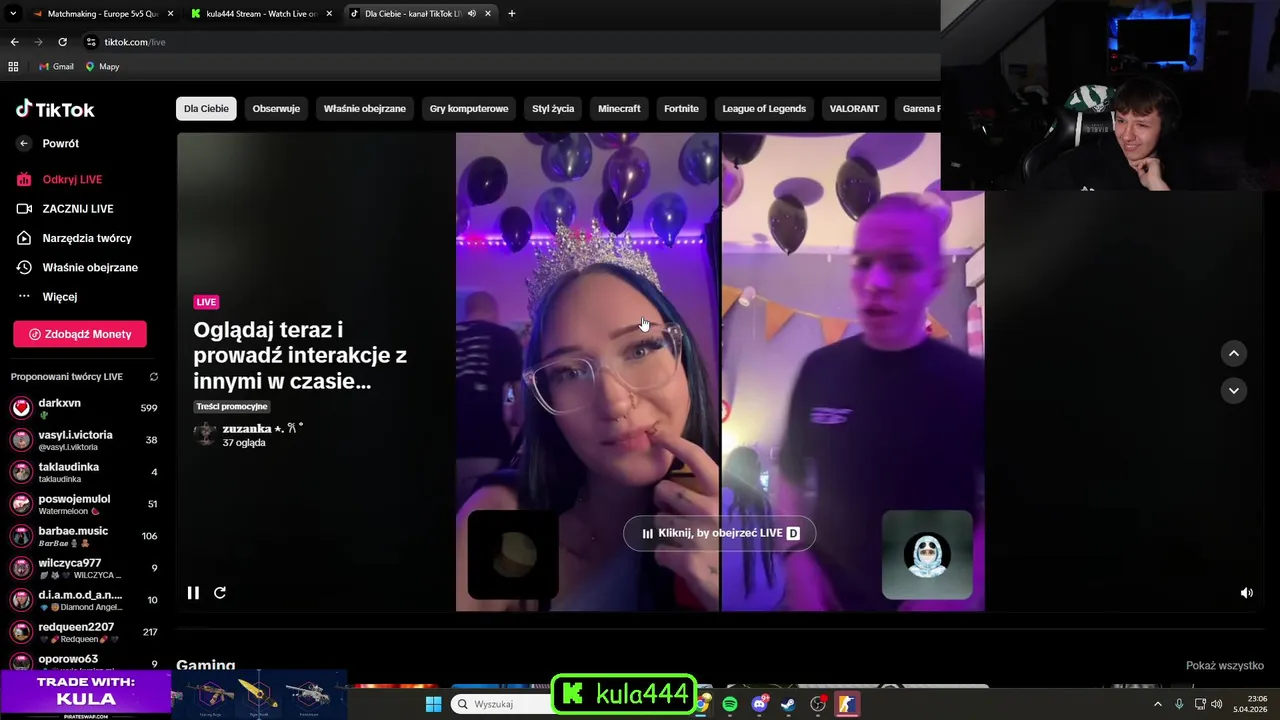The width and height of the screenshot is (1280, 720).
Task: Open the browser apps grid shortcut
Action: (13, 67)
